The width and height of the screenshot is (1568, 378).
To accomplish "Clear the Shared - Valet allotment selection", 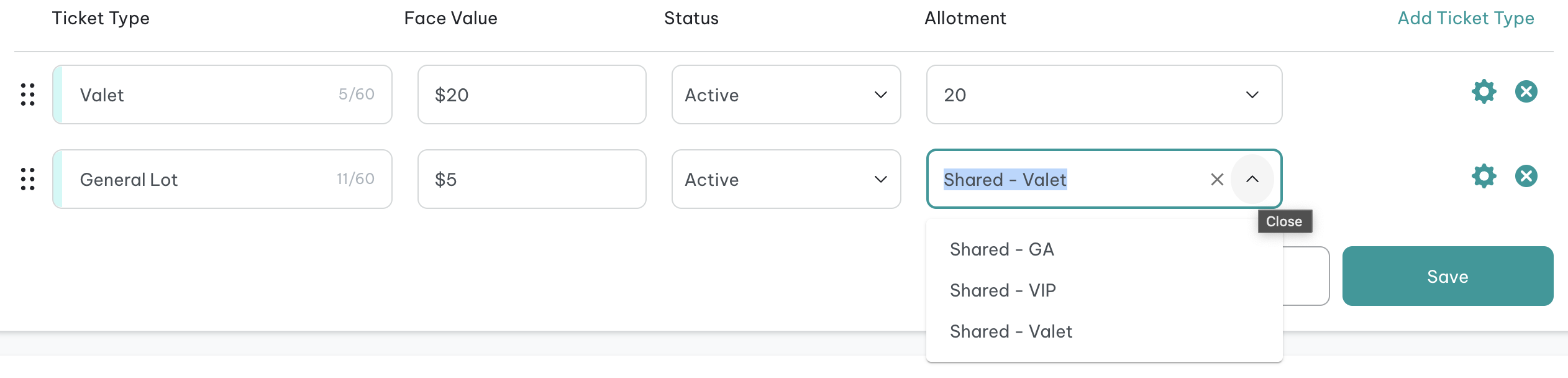I will click(1216, 180).
